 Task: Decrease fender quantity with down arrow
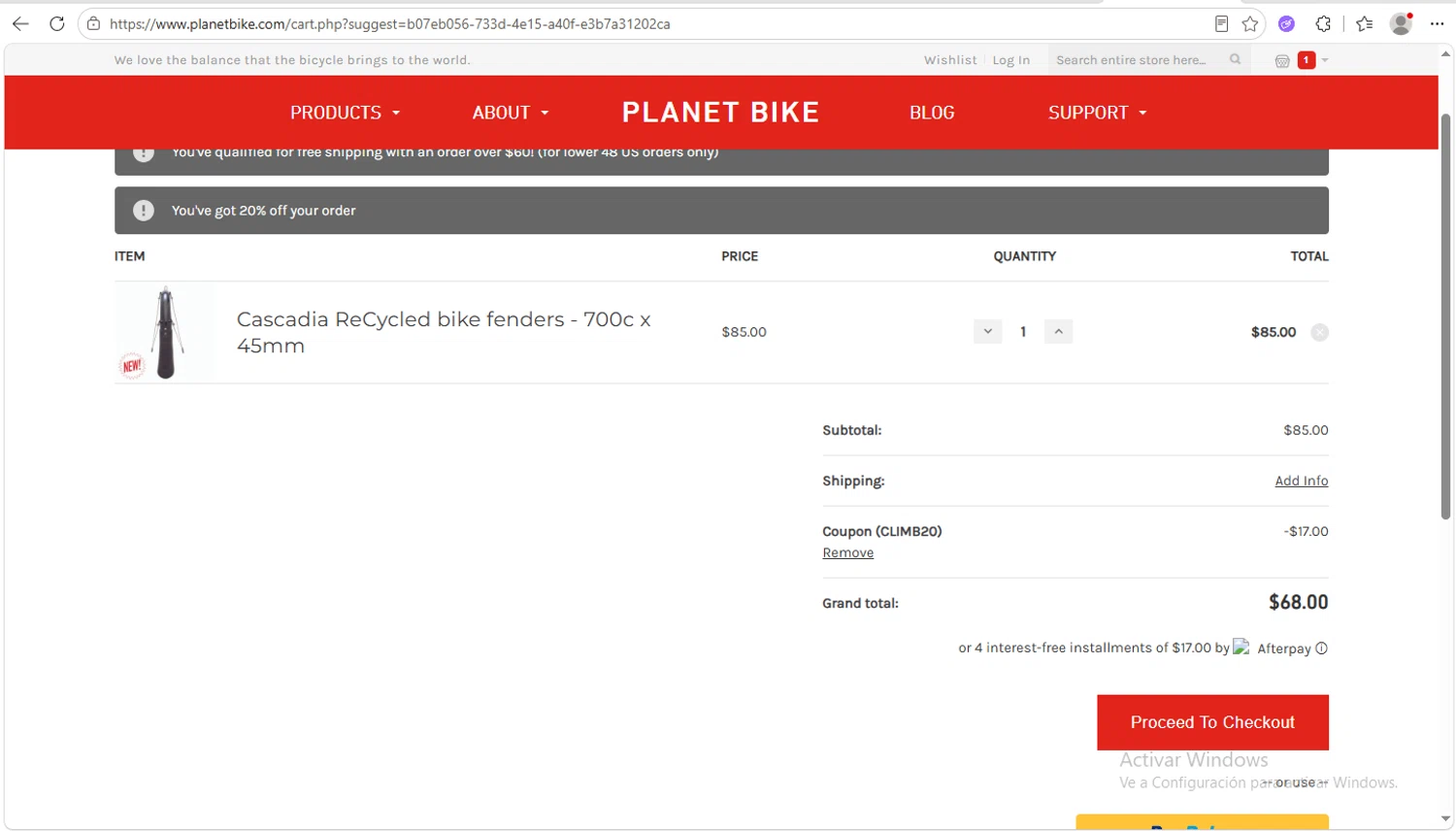(x=987, y=331)
